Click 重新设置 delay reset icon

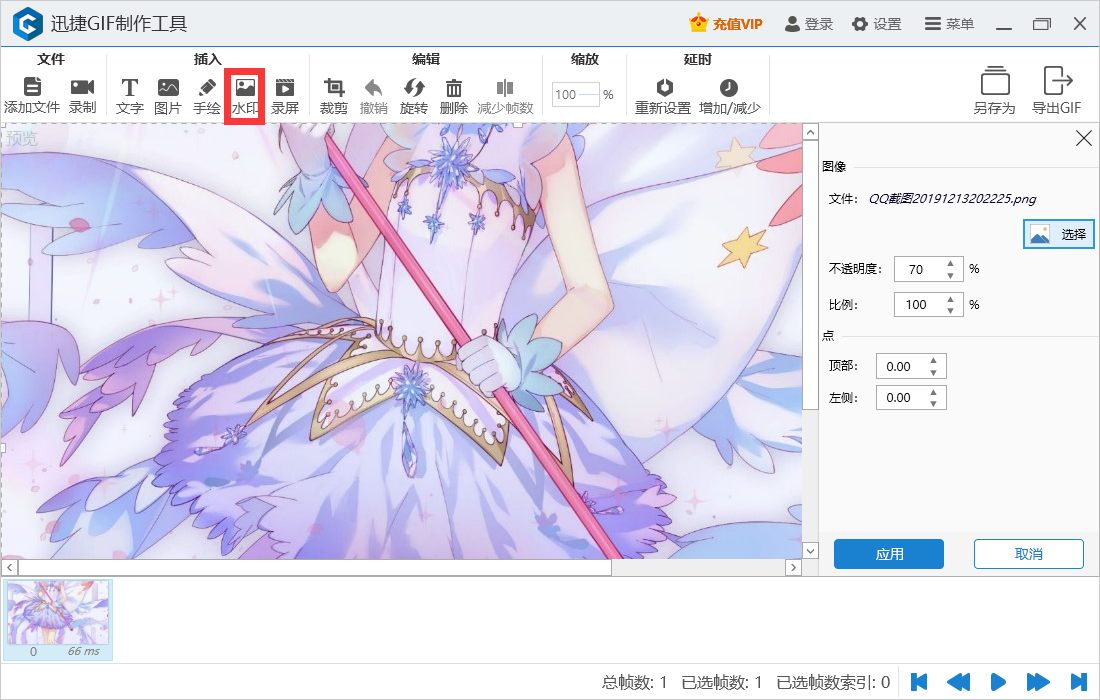(664, 87)
